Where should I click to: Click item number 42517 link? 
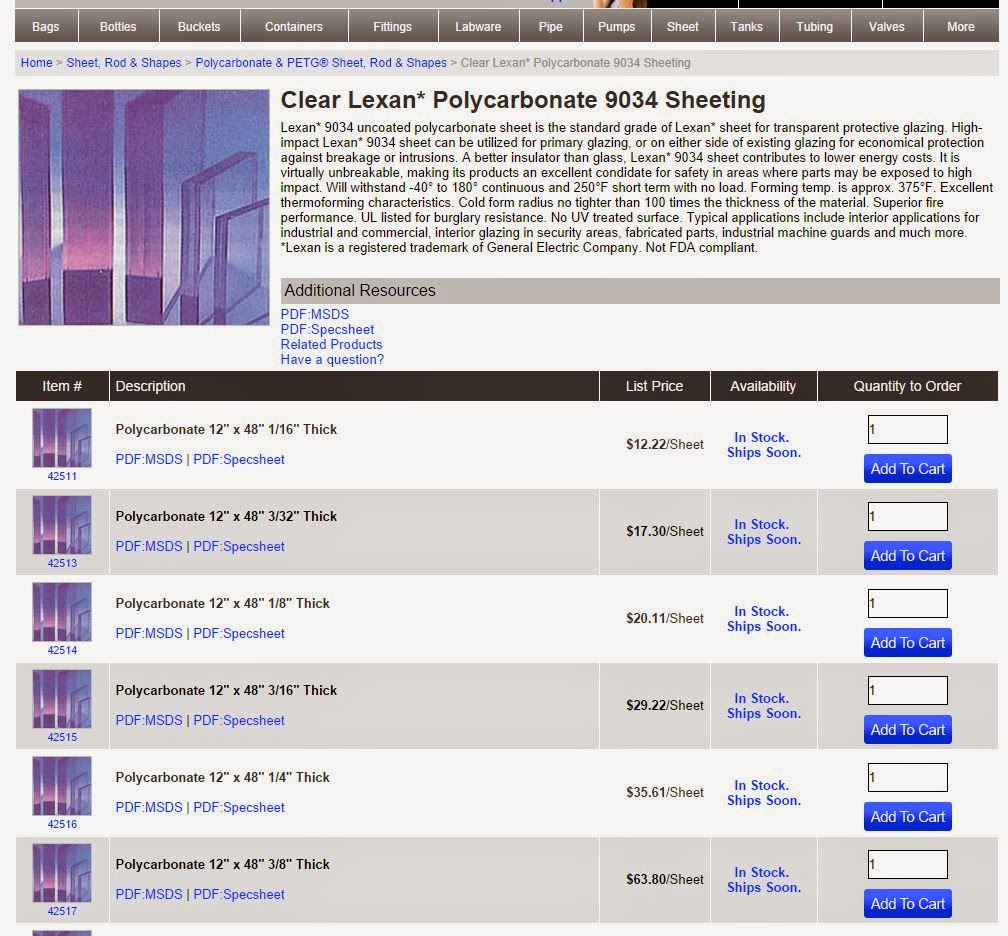62,911
